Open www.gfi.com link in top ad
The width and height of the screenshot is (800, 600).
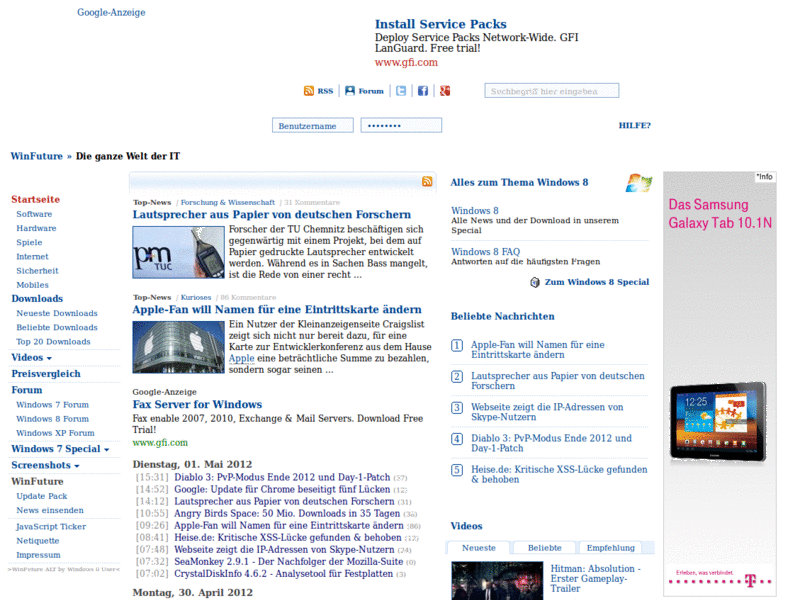[x=406, y=62]
